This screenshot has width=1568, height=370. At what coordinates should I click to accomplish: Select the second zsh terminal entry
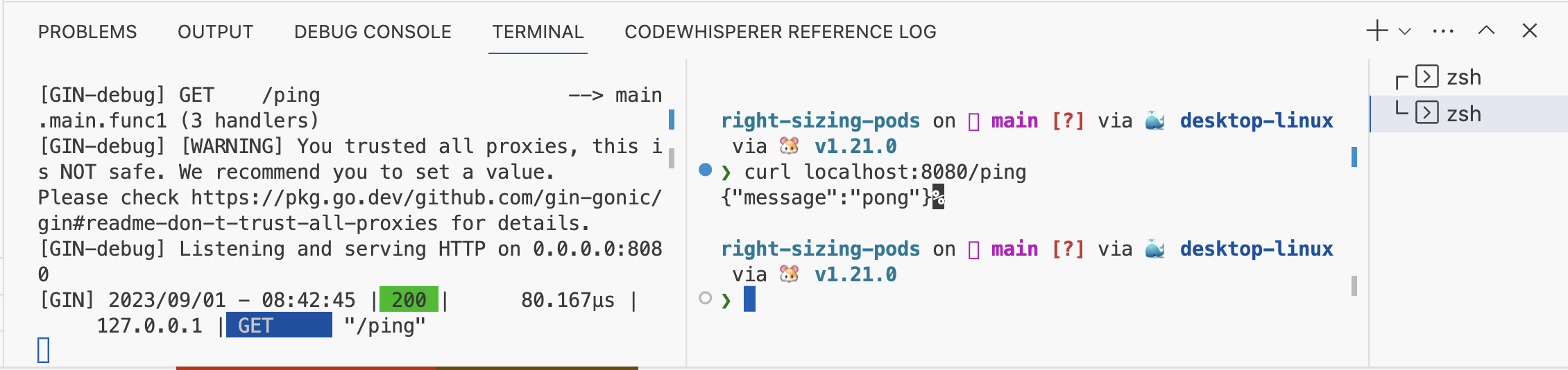click(1469, 114)
